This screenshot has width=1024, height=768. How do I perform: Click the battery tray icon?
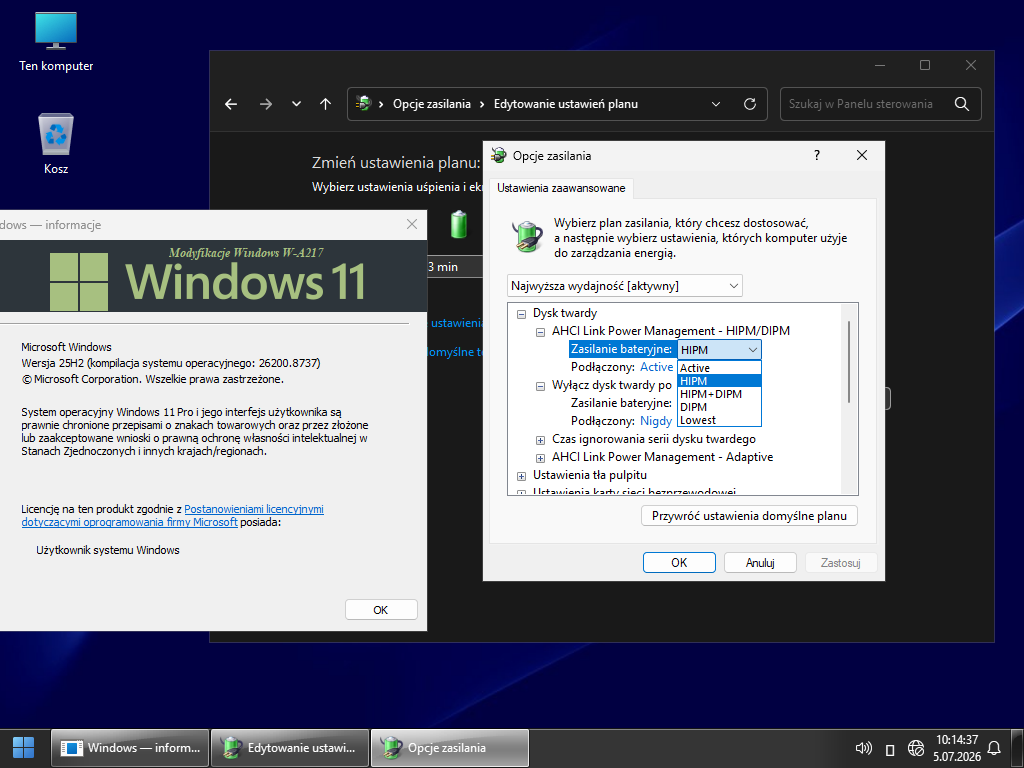(889, 749)
